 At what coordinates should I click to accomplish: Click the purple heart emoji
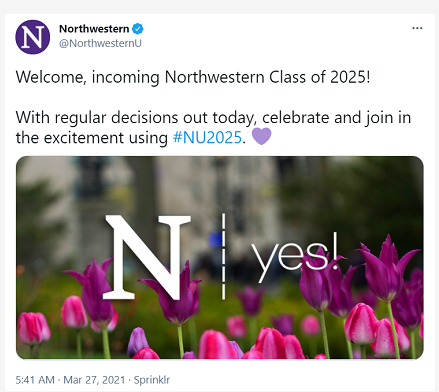tap(261, 137)
